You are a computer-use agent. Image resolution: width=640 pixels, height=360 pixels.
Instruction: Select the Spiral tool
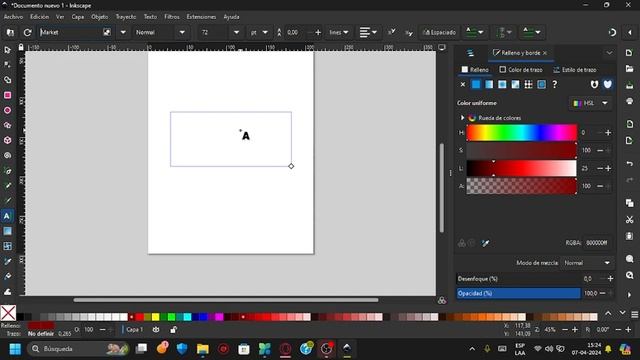tap(7, 156)
